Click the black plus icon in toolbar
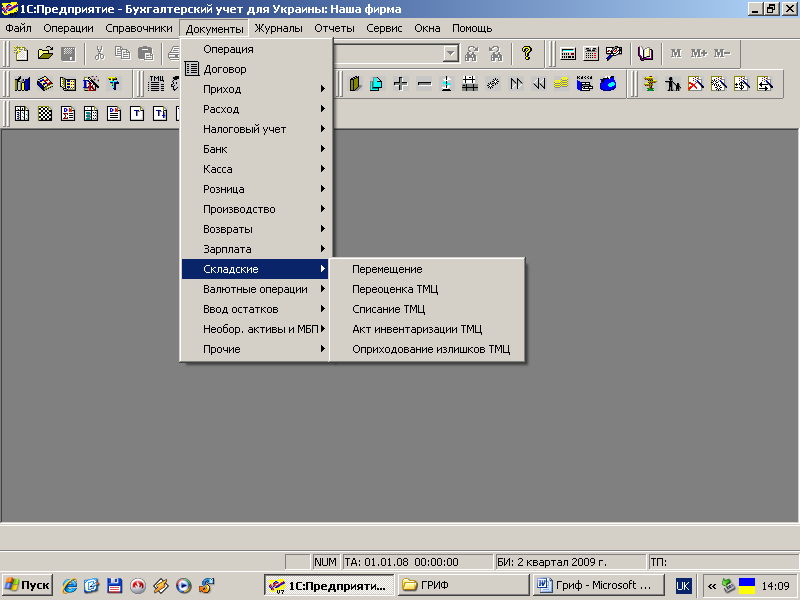The width and height of the screenshot is (800, 600). tap(401, 84)
